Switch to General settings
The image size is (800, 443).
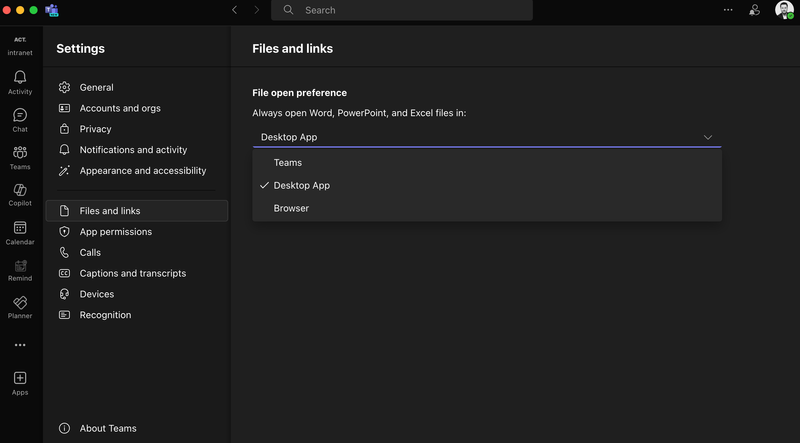(x=96, y=87)
